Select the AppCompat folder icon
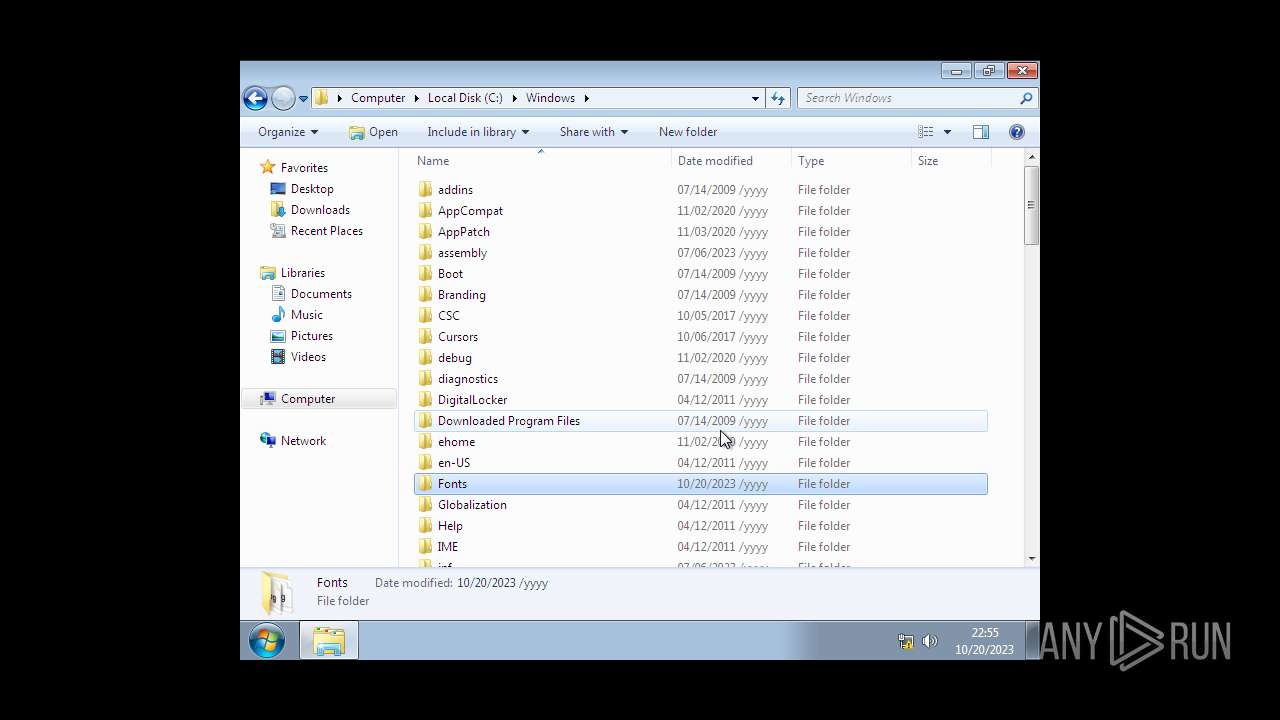The width and height of the screenshot is (1280, 720). coord(425,211)
